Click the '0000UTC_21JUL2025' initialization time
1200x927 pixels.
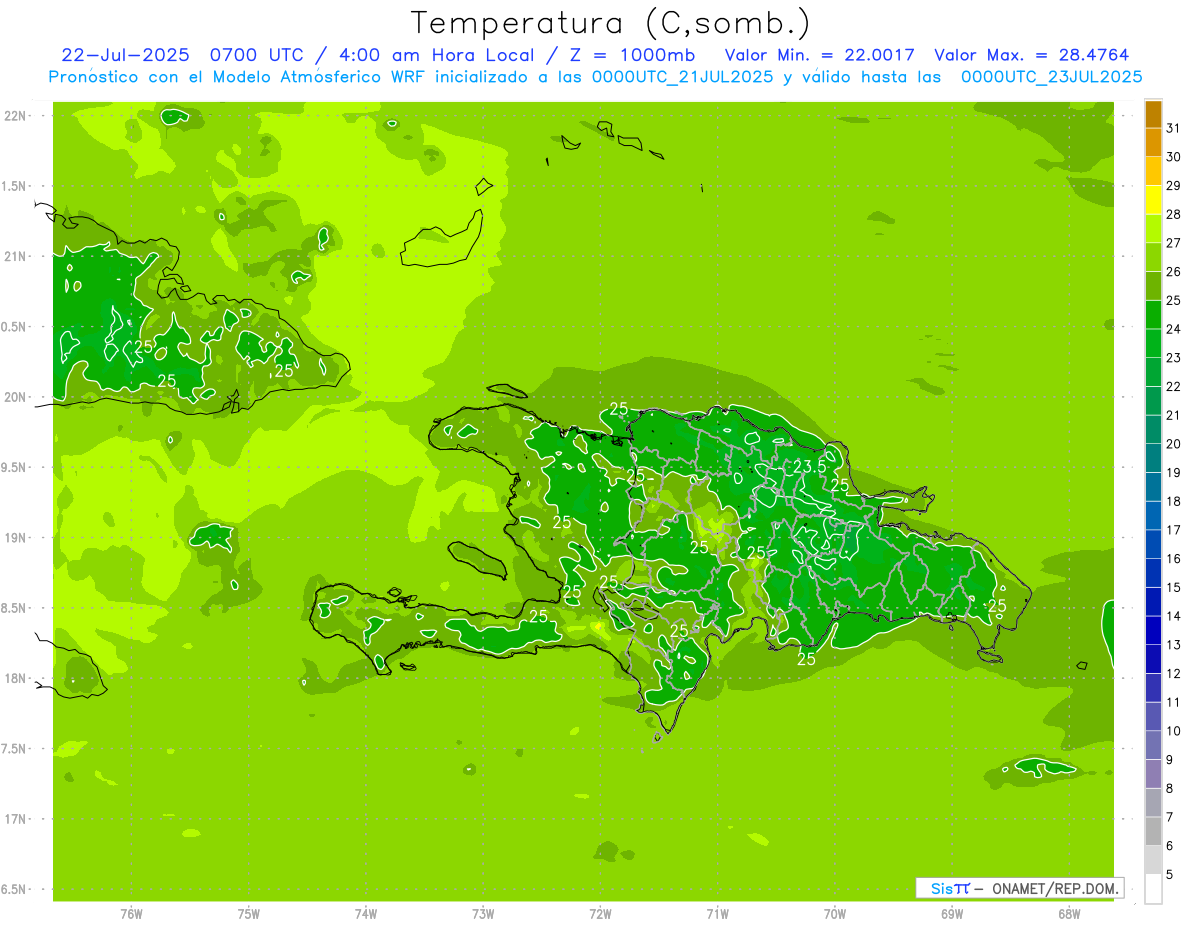pos(683,77)
